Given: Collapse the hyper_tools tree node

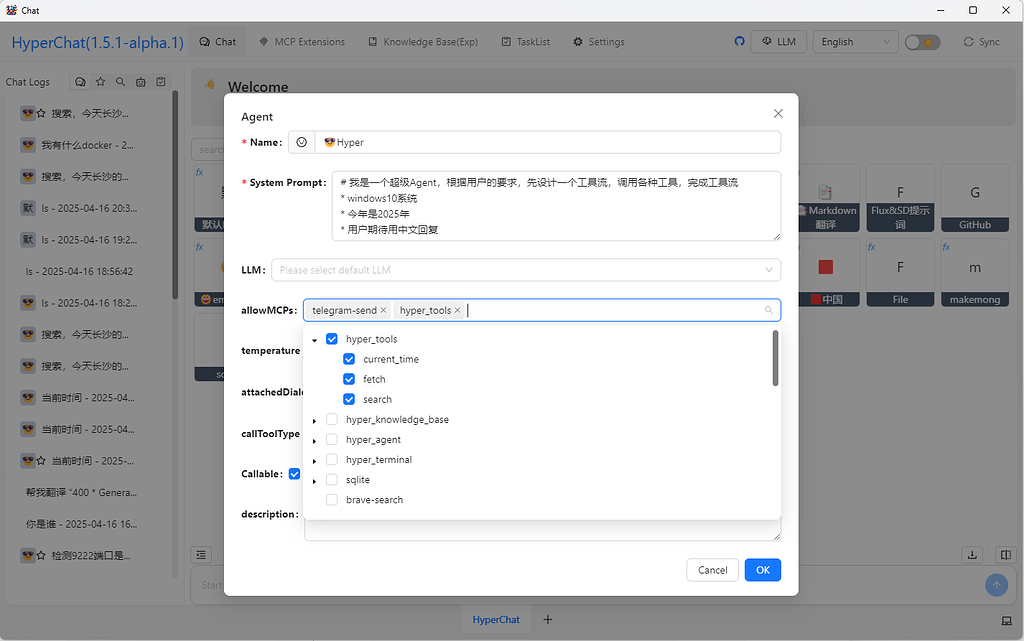Looking at the screenshot, I should click(315, 340).
